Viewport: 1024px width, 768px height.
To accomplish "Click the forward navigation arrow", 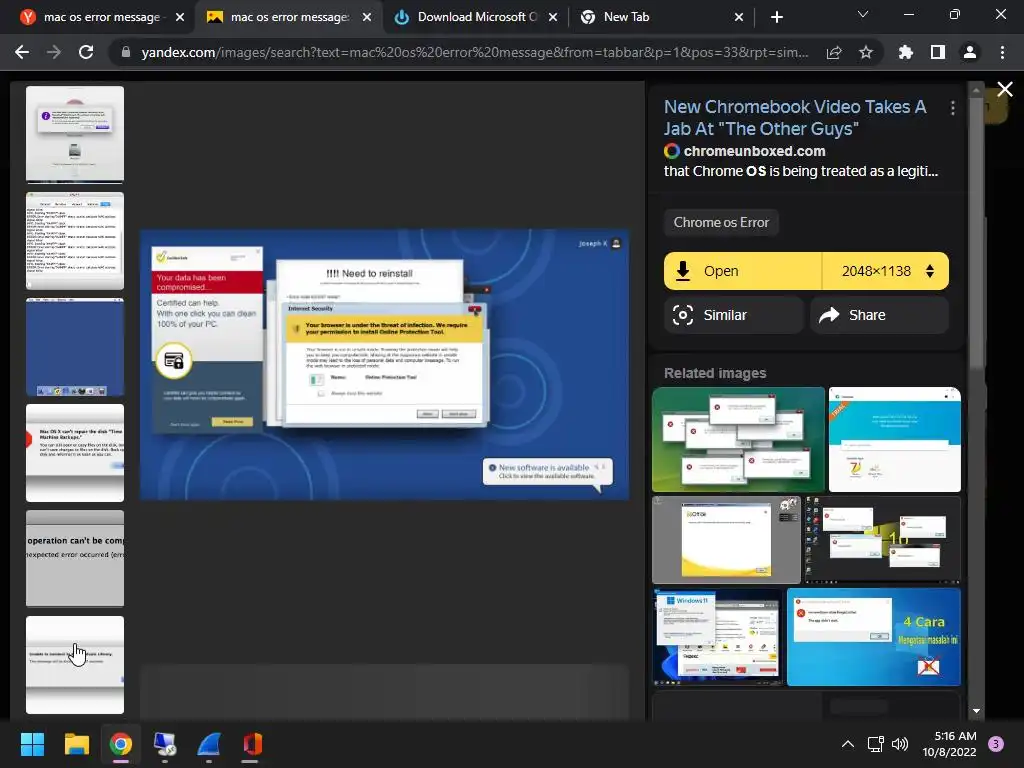I will tap(54, 52).
